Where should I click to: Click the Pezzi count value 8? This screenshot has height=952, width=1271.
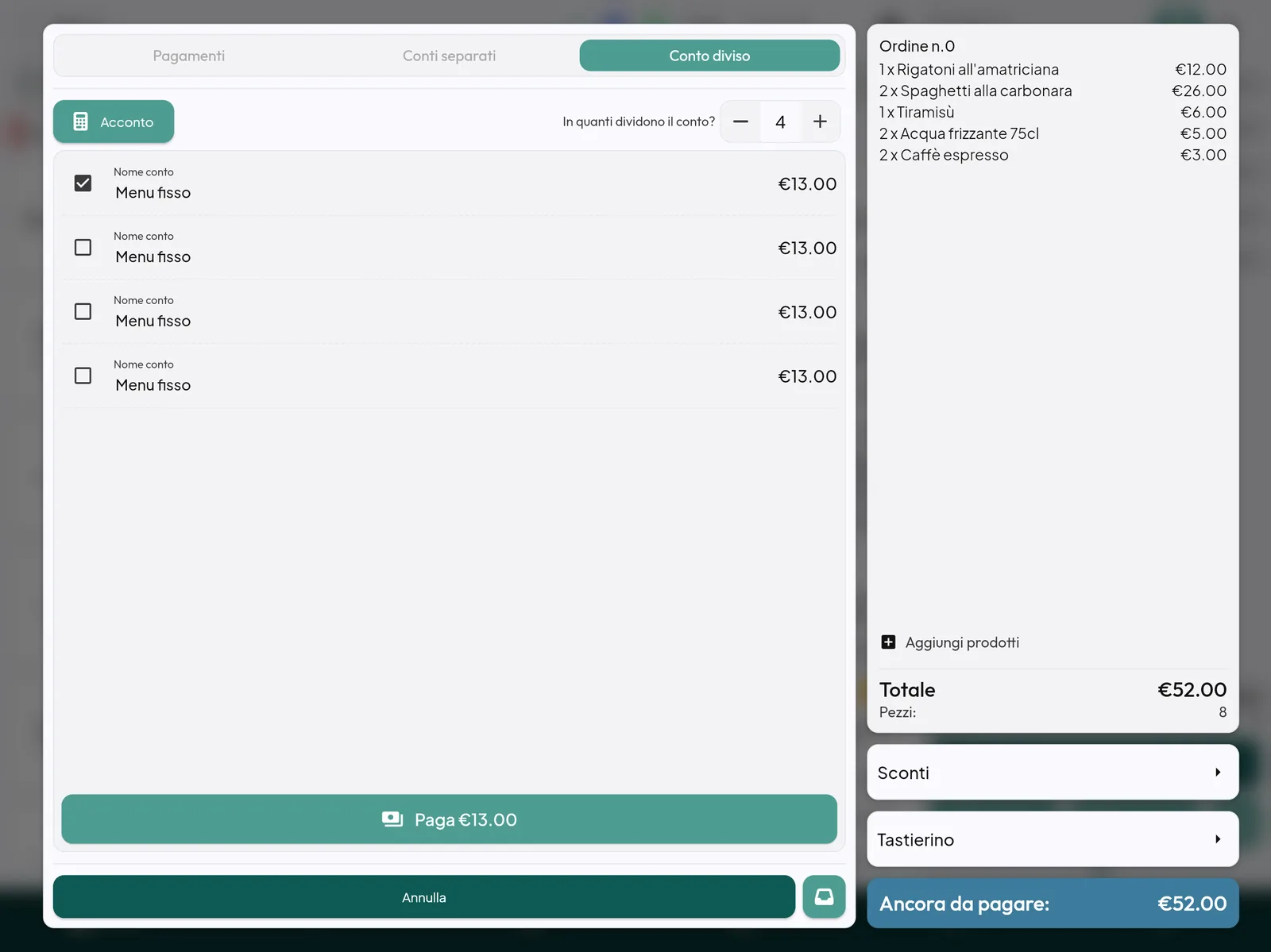click(1223, 712)
